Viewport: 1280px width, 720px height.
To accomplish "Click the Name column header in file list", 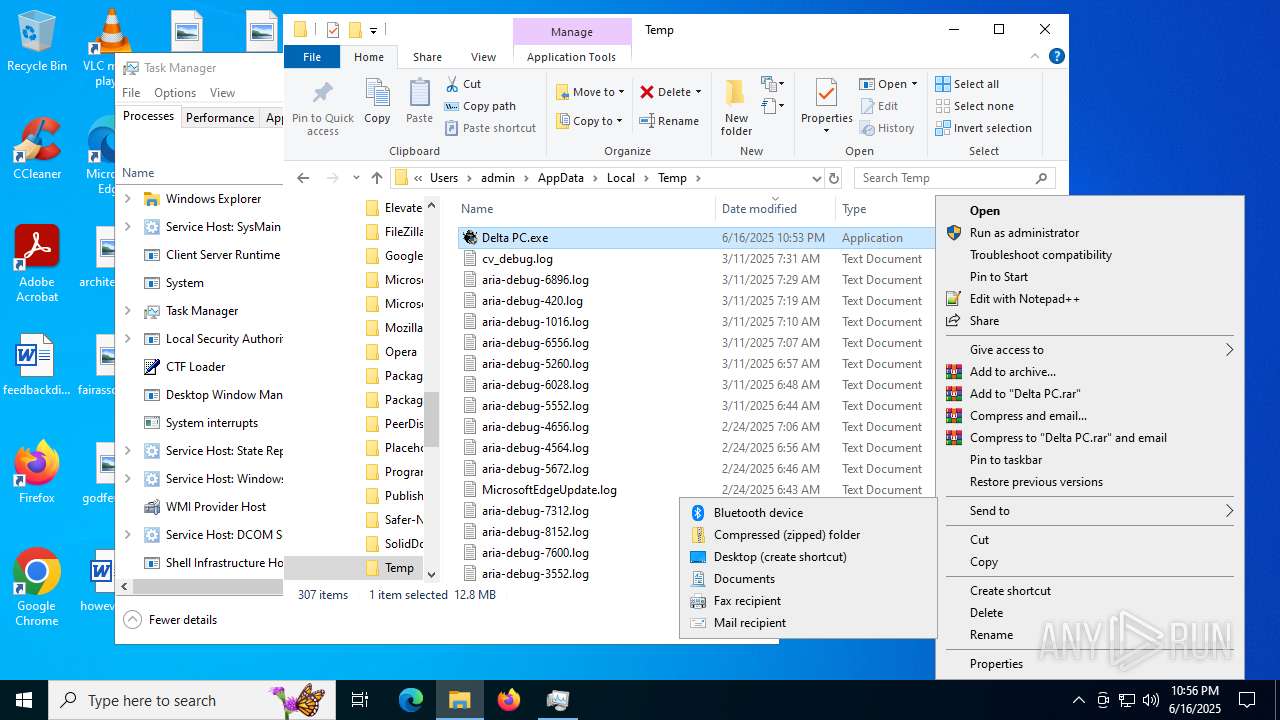I will 586,209.
